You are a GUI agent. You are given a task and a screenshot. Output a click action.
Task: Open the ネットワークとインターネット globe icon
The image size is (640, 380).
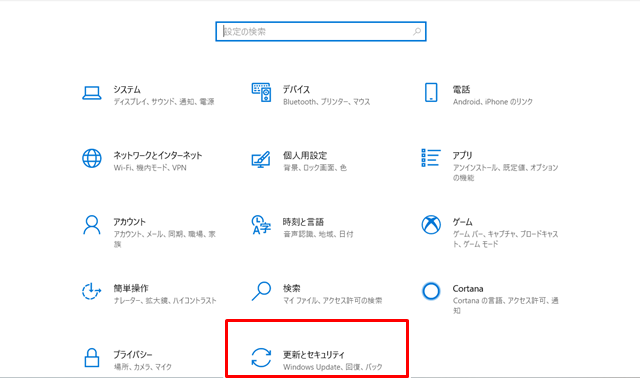coord(92,158)
